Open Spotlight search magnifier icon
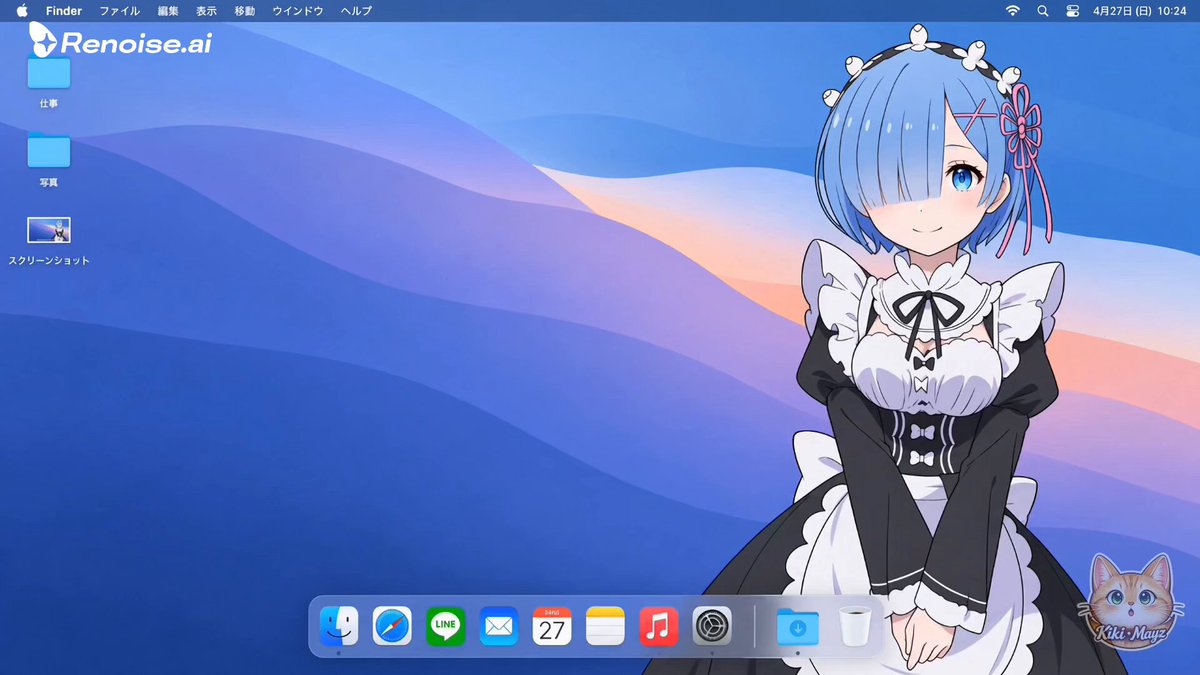This screenshot has width=1200, height=675. pyautogui.click(x=1043, y=11)
